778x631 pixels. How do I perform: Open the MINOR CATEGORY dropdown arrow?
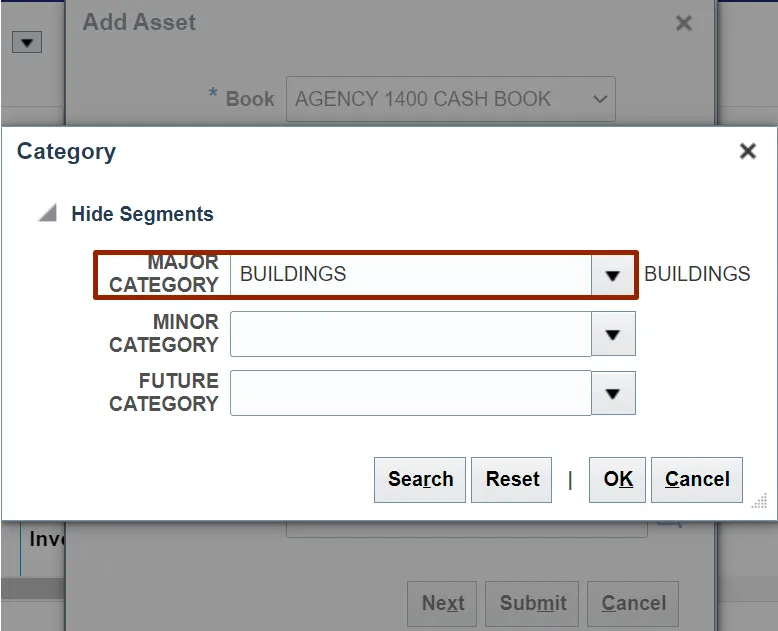(613, 334)
